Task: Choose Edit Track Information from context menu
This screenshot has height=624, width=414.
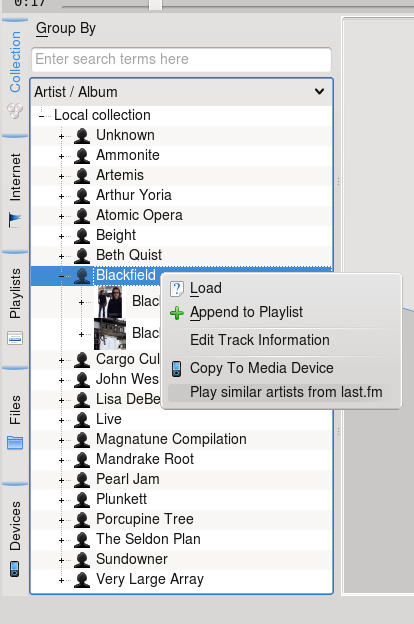Action: point(260,340)
